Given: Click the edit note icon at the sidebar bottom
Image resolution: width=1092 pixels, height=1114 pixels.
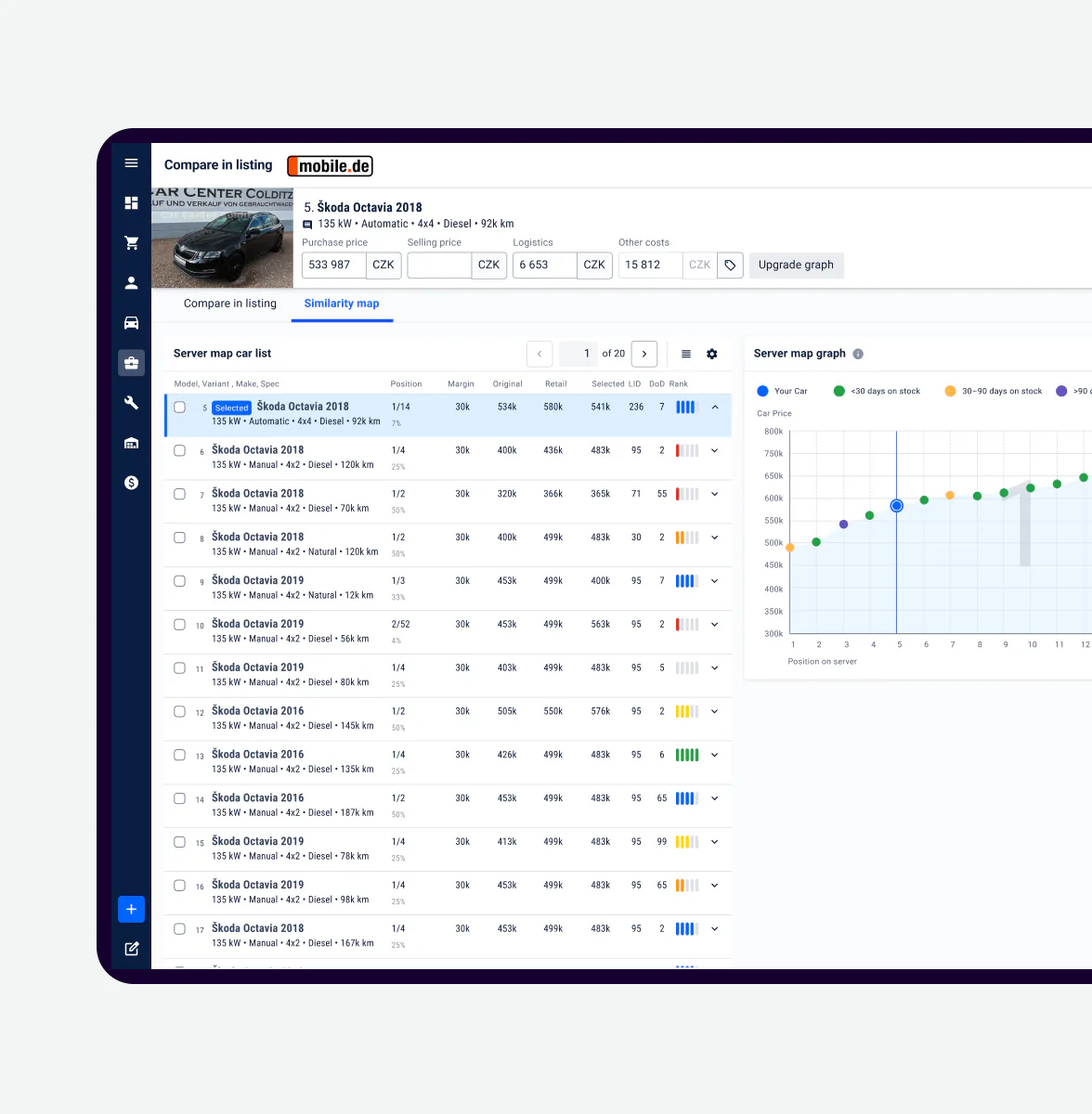Looking at the screenshot, I should click(131, 949).
